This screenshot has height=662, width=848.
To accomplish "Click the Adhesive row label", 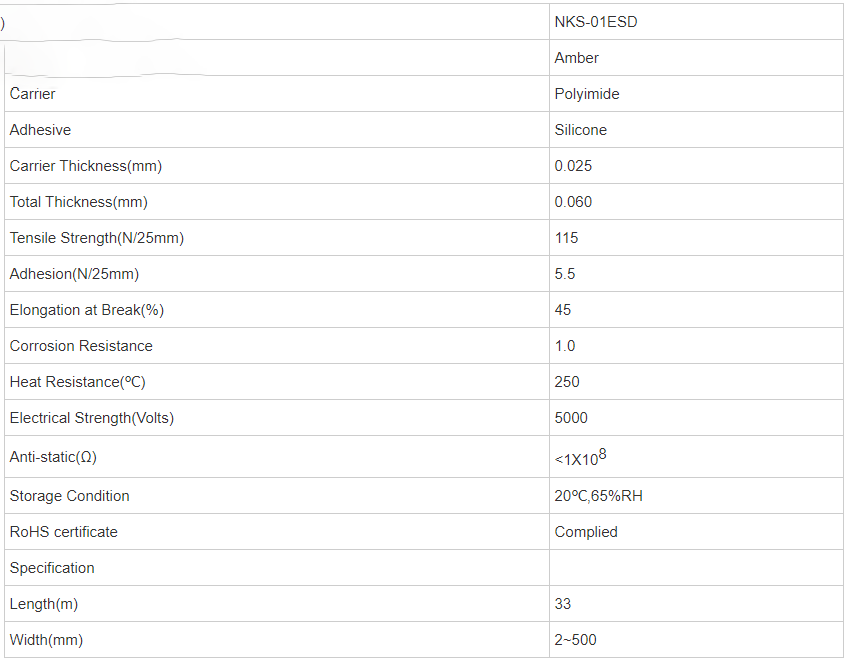I will tap(40, 130).
